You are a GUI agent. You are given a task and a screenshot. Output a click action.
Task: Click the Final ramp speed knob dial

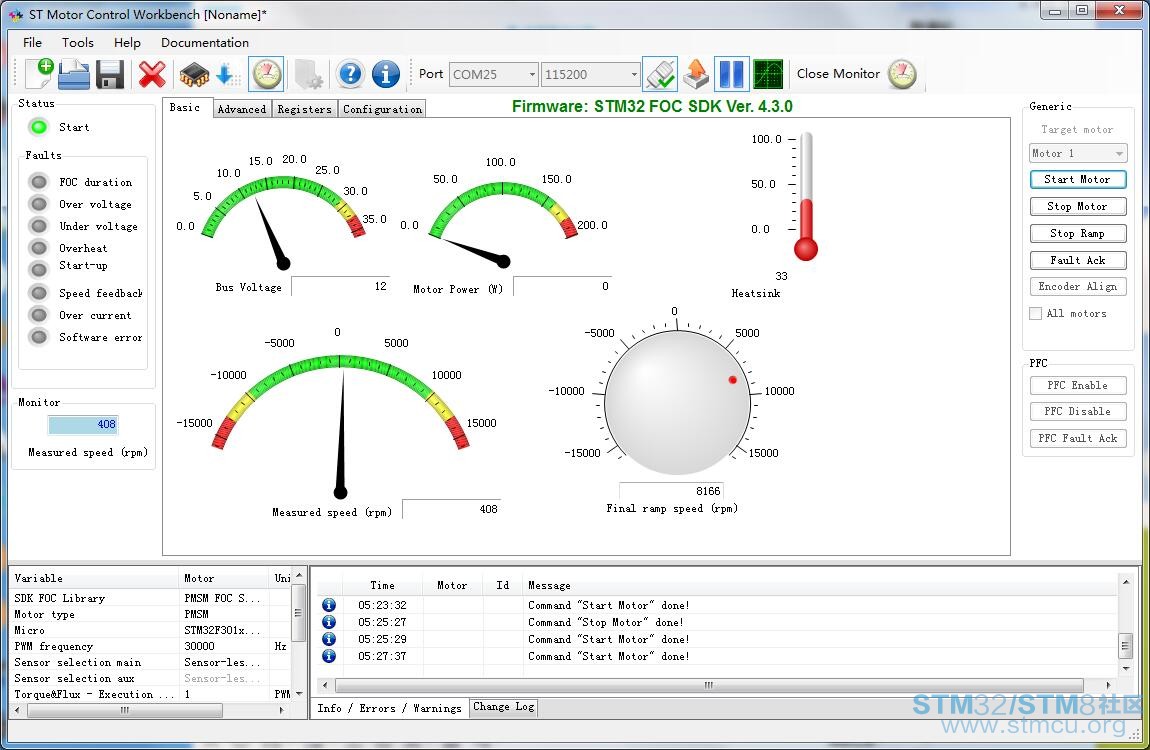coord(677,402)
